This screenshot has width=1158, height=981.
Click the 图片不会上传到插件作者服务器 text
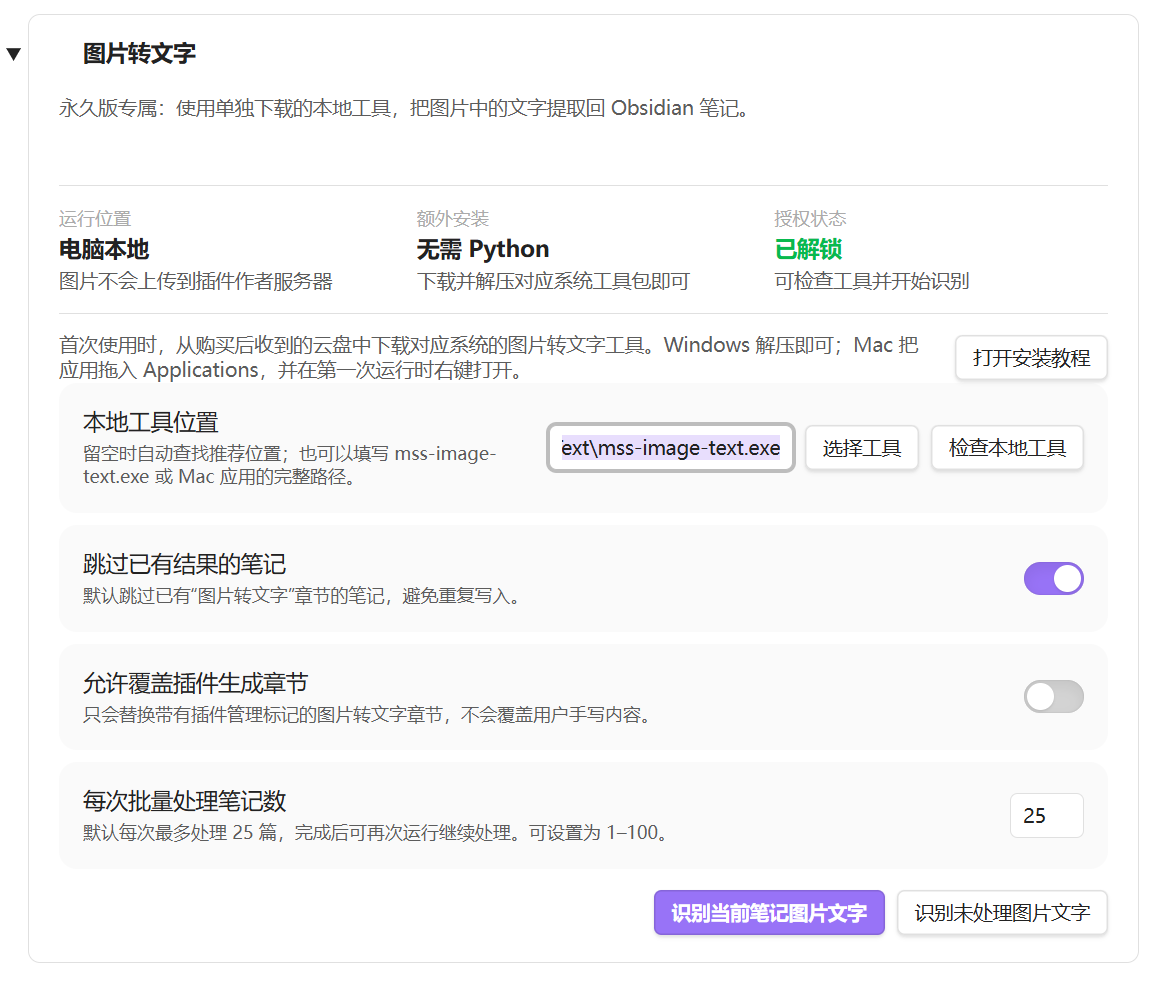196,281
